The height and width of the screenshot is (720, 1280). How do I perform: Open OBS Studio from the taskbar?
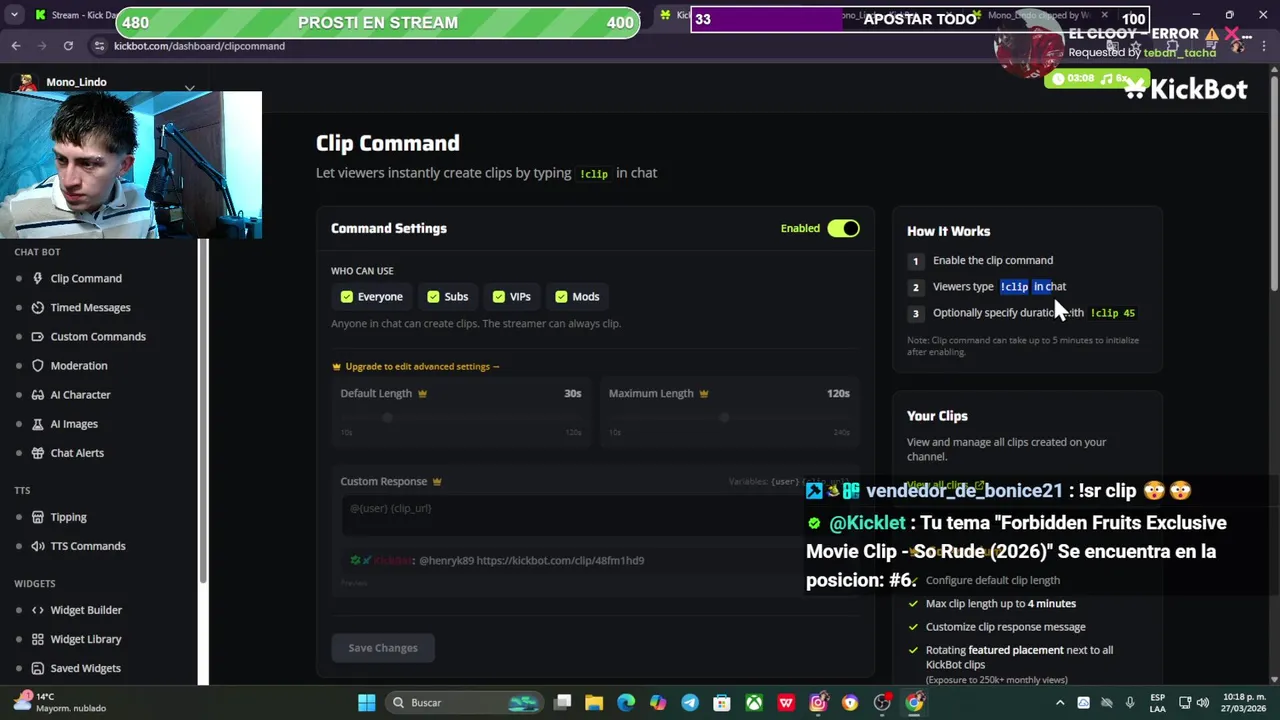coord(882,702)
